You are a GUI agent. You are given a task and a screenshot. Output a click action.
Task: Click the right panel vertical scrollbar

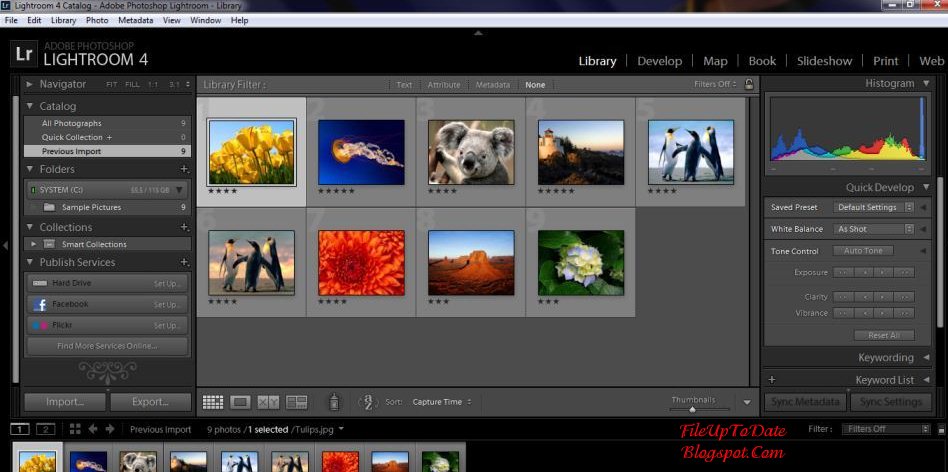939,251
